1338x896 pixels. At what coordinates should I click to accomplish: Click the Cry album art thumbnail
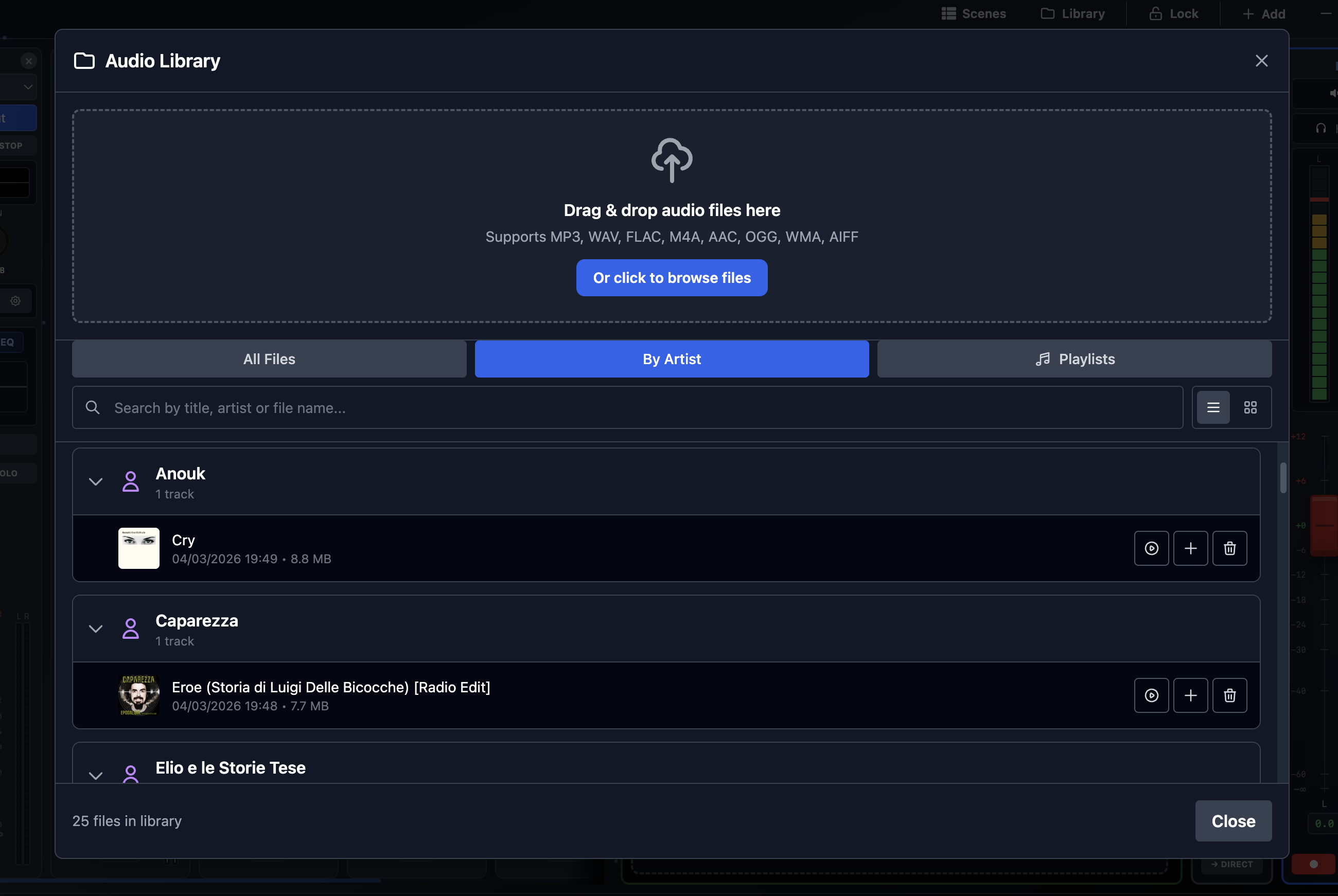coord(138,548)
